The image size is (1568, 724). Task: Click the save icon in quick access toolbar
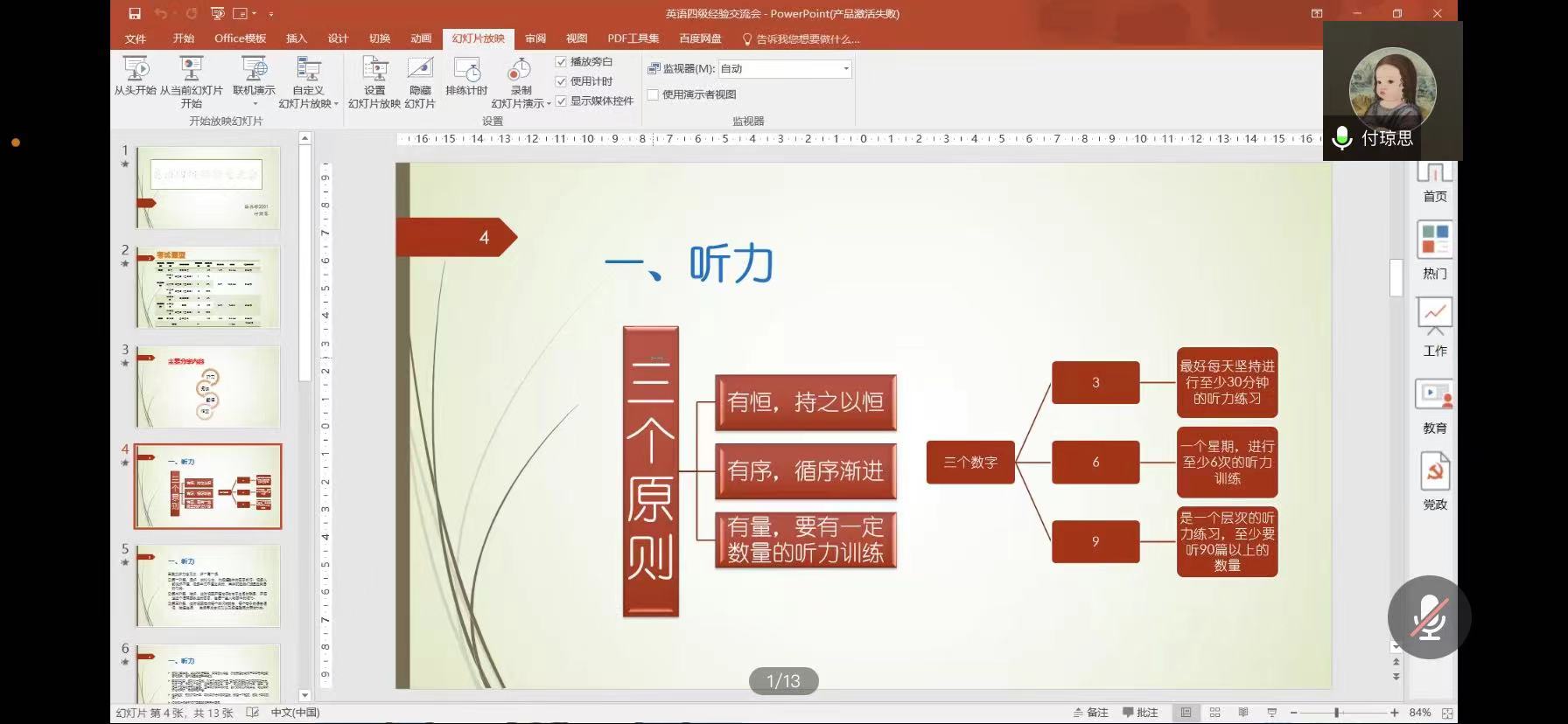click(135, 13)
